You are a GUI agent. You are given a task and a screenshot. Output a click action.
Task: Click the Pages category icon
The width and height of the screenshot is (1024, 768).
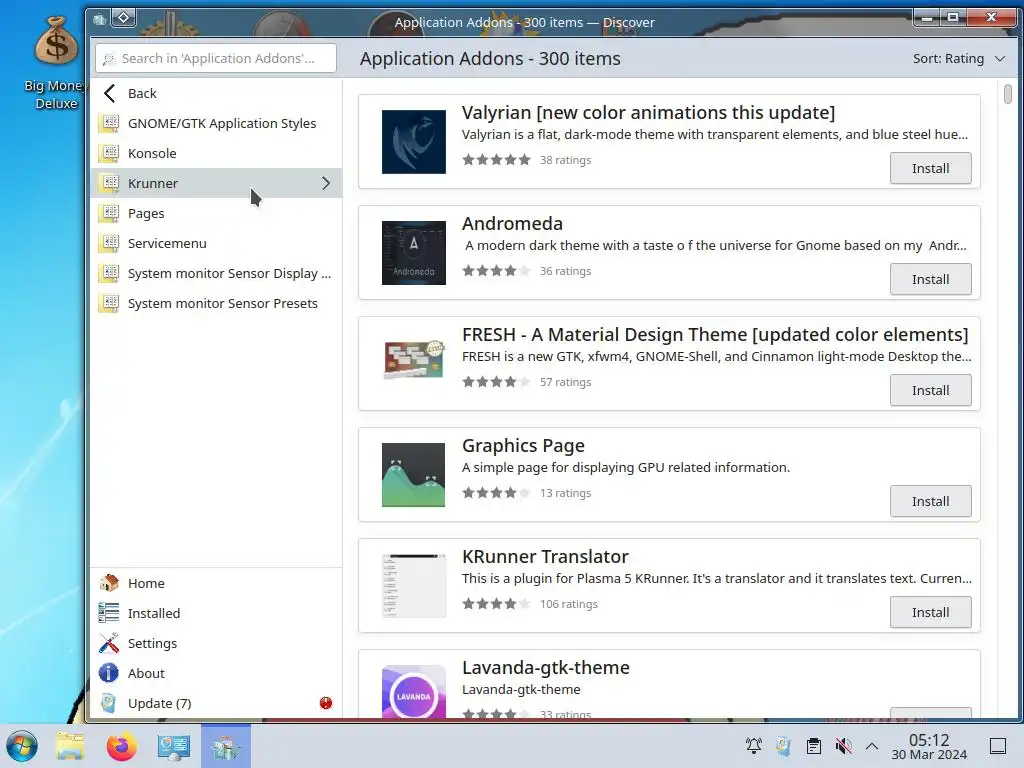[x=108, y=214]
